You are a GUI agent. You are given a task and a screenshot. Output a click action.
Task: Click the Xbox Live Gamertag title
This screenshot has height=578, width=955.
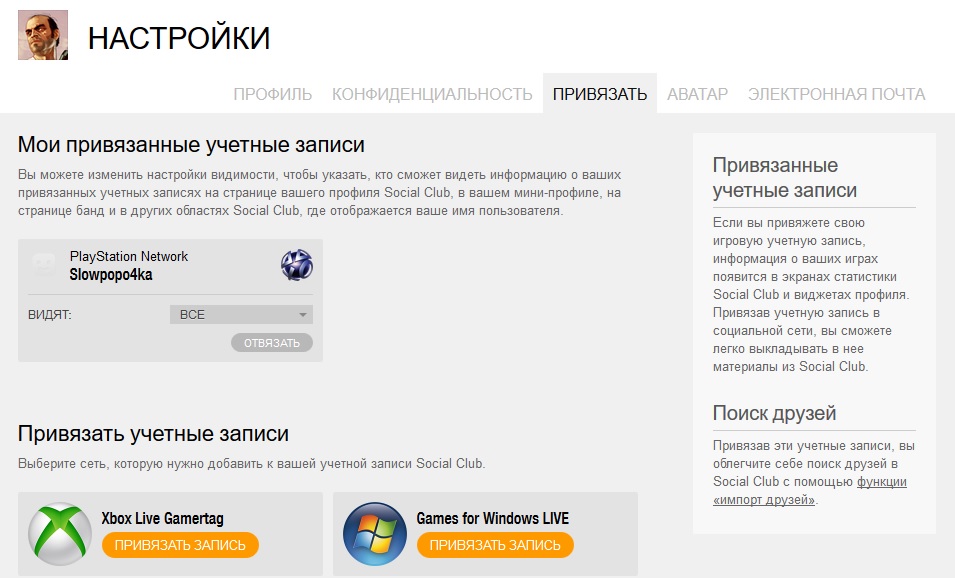163,518
